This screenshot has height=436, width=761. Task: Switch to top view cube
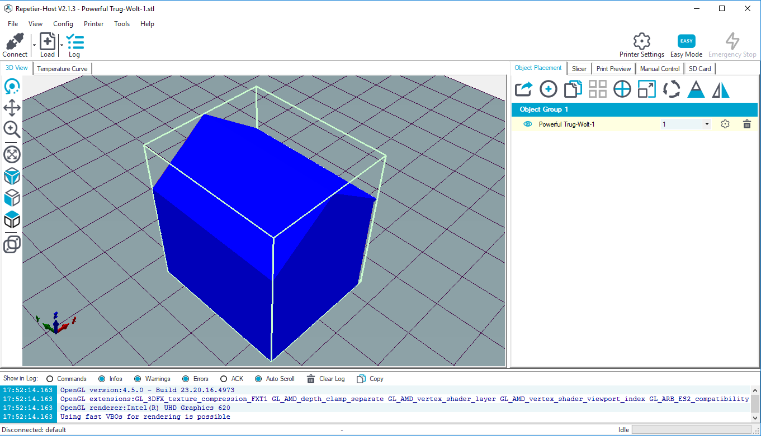tap(12, 219)
